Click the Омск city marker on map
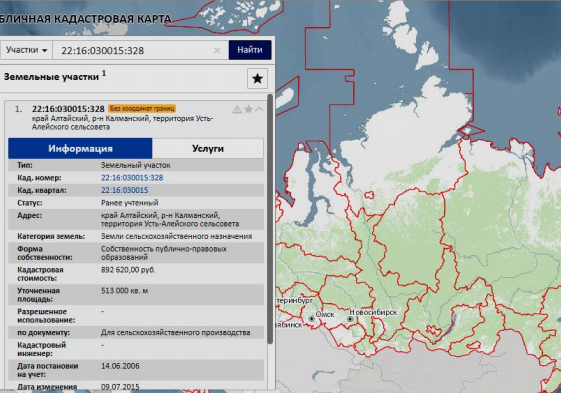 [x=312, y=318]
